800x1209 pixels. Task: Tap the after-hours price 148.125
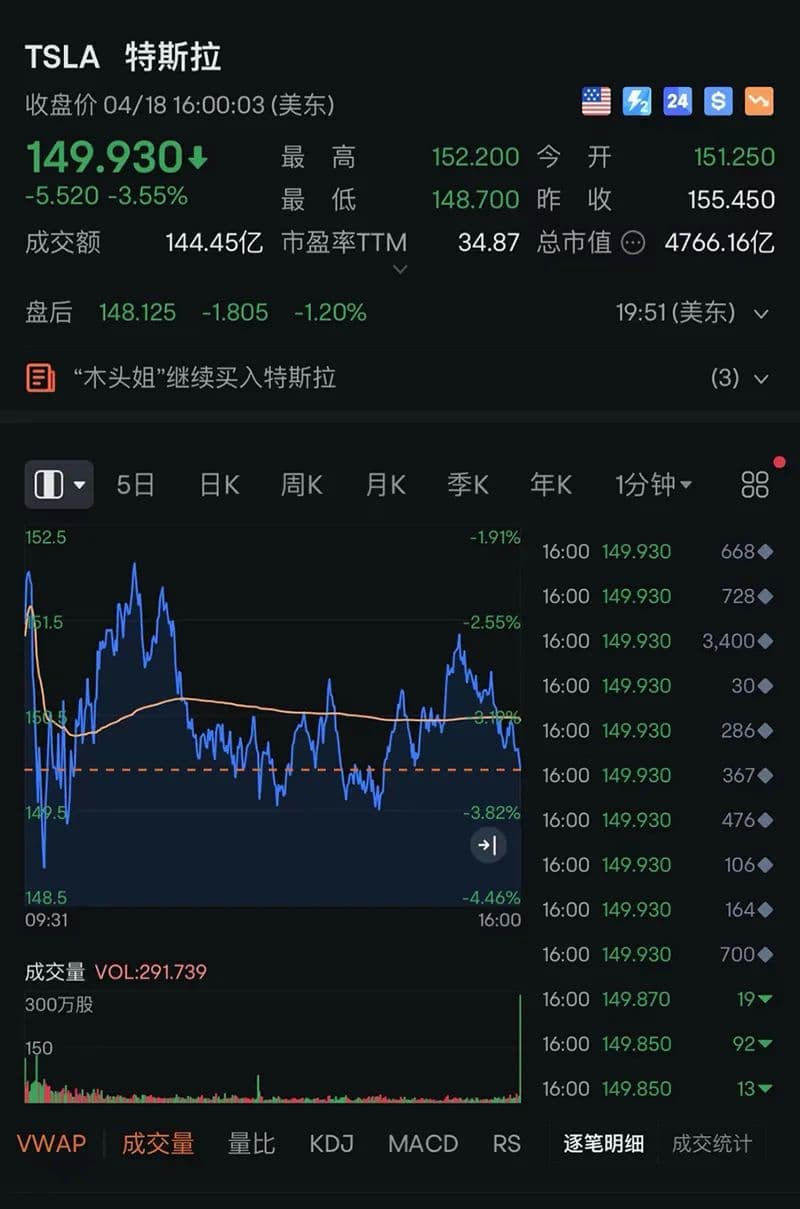[x=137, y=313]
